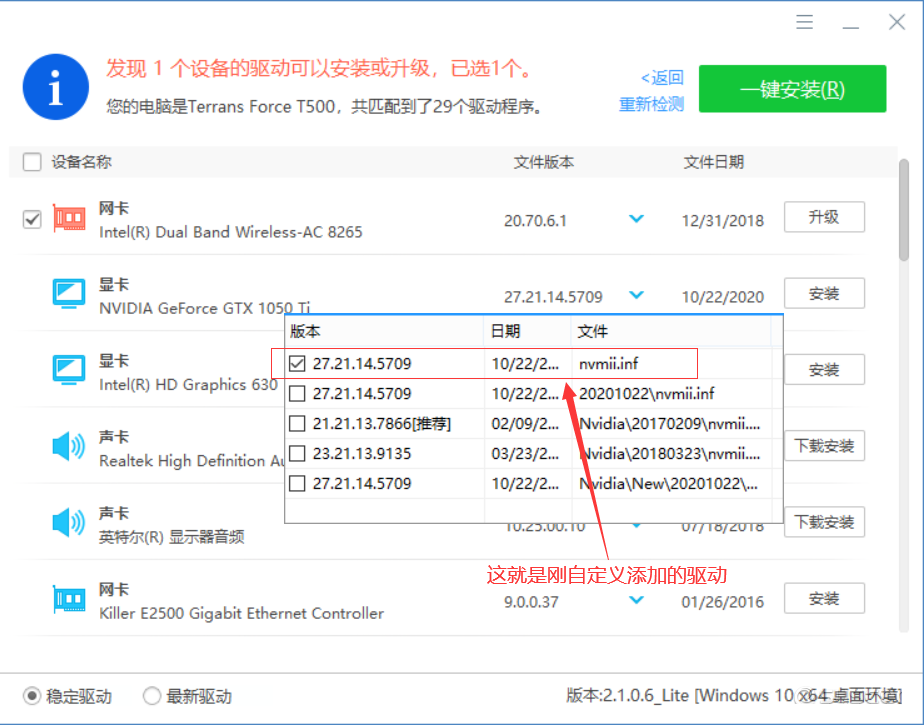The width and height of the screenshot is (924, 725).
Task: Click the blue info circle icon
Action: click(56, 87)
